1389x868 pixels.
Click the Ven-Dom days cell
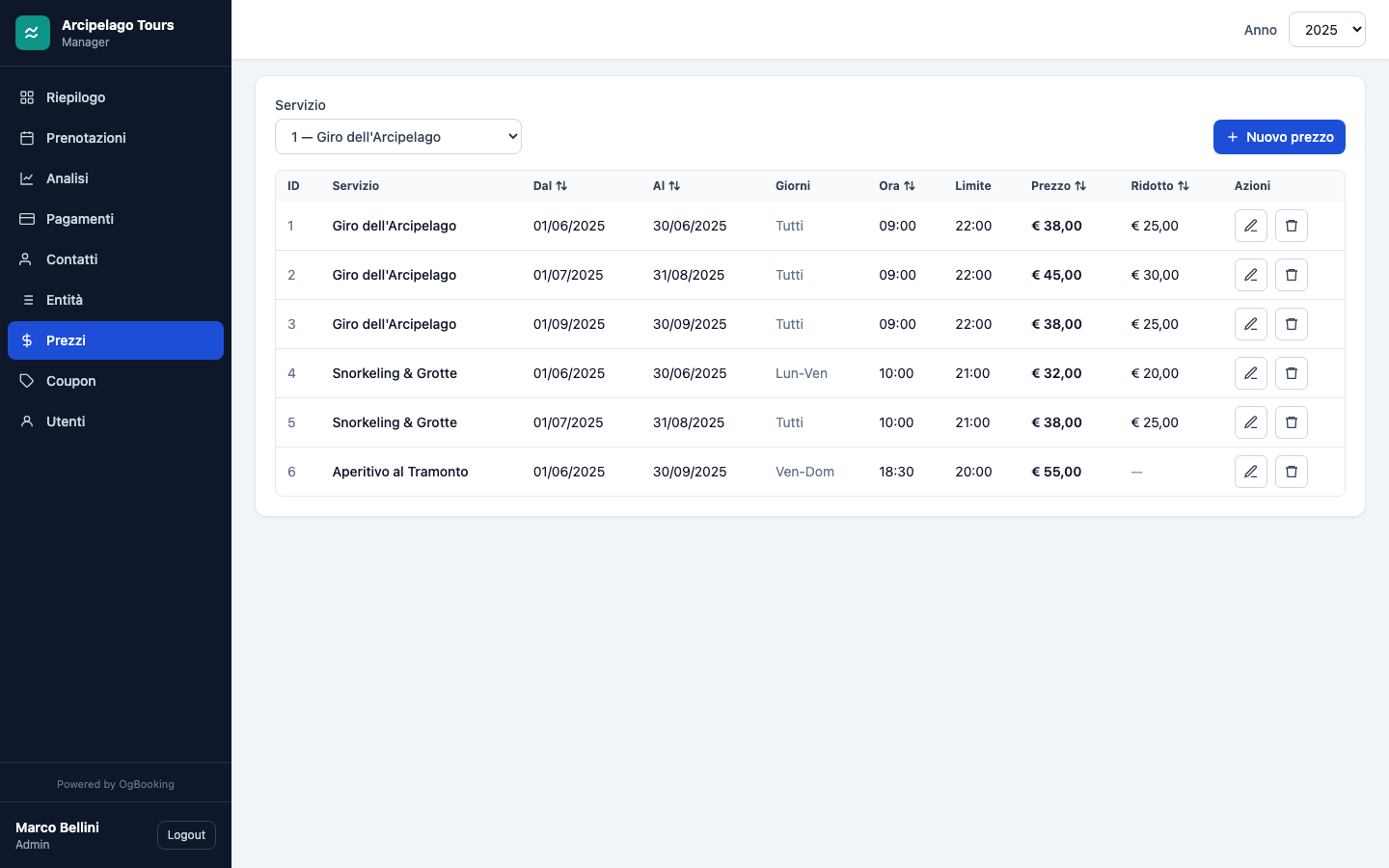coord(804,472)
